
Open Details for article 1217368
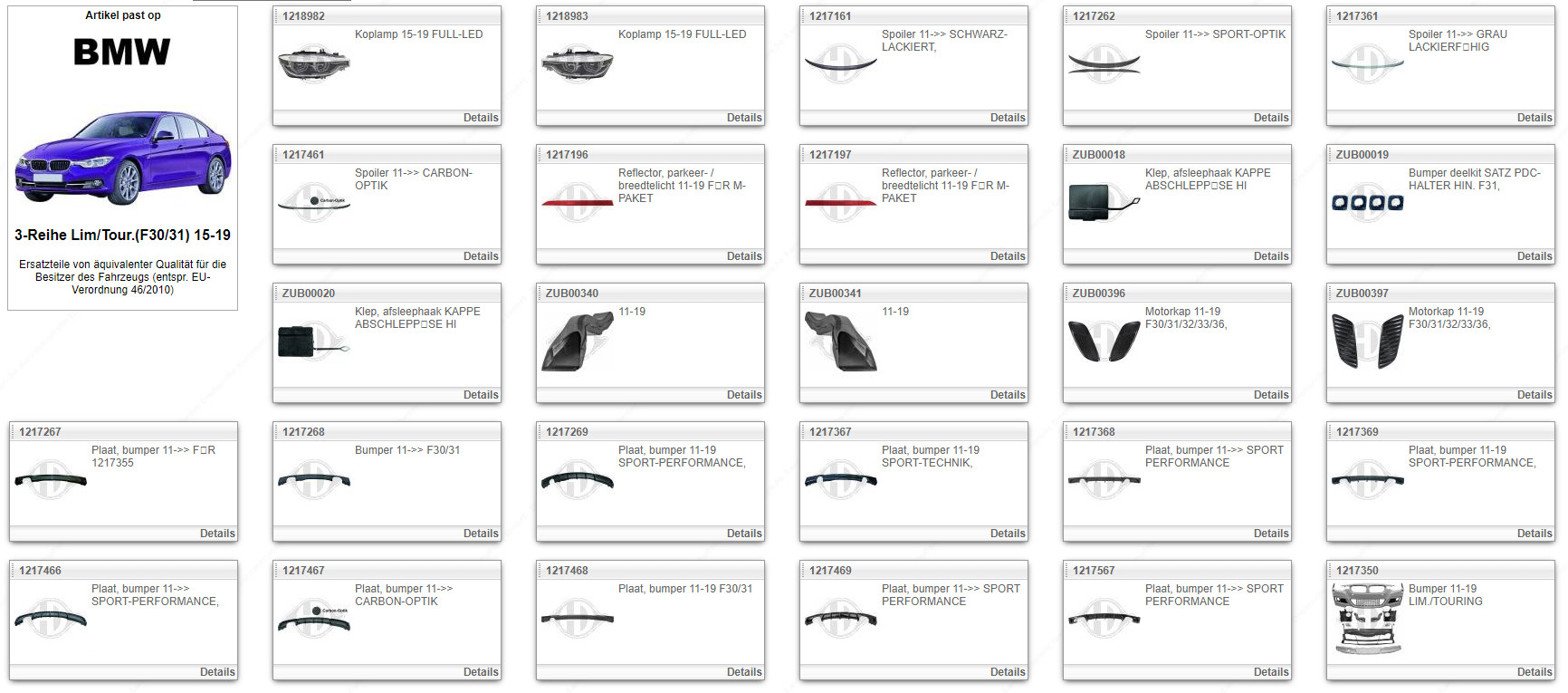(1271, 534)
